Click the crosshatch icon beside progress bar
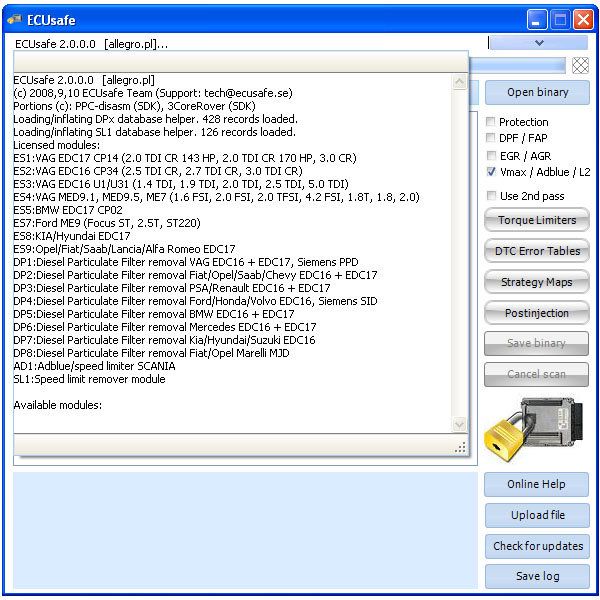 (x=580, y=65)
